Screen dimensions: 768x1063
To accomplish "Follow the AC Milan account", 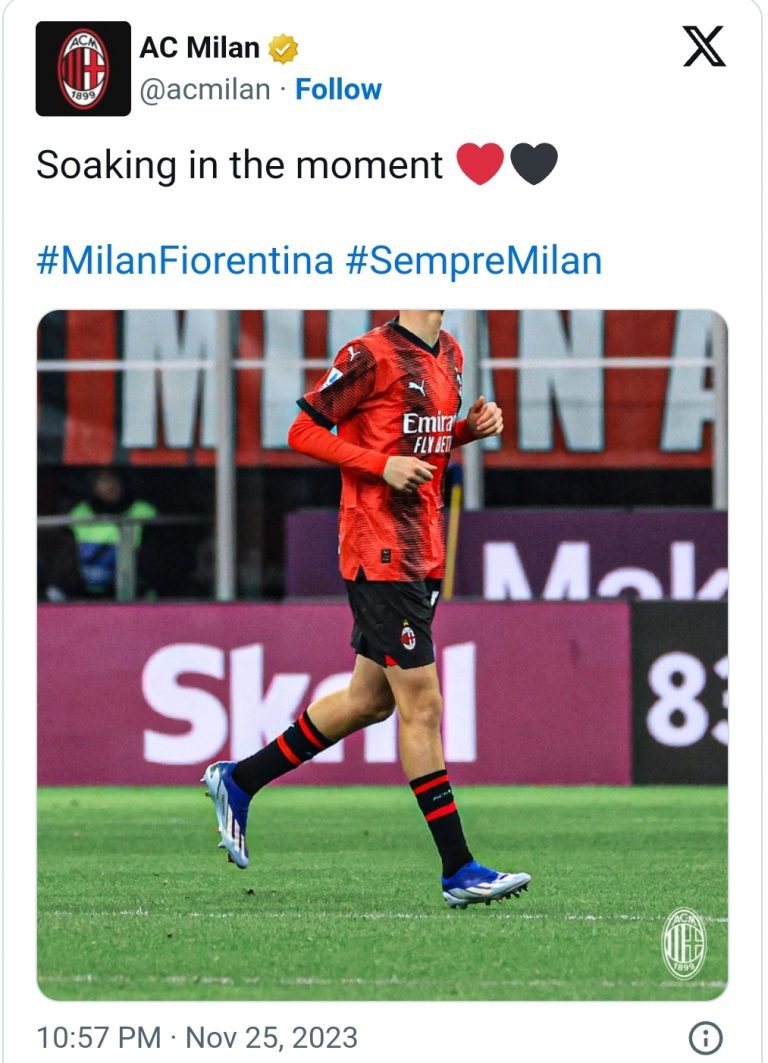I will coord(338,89).
